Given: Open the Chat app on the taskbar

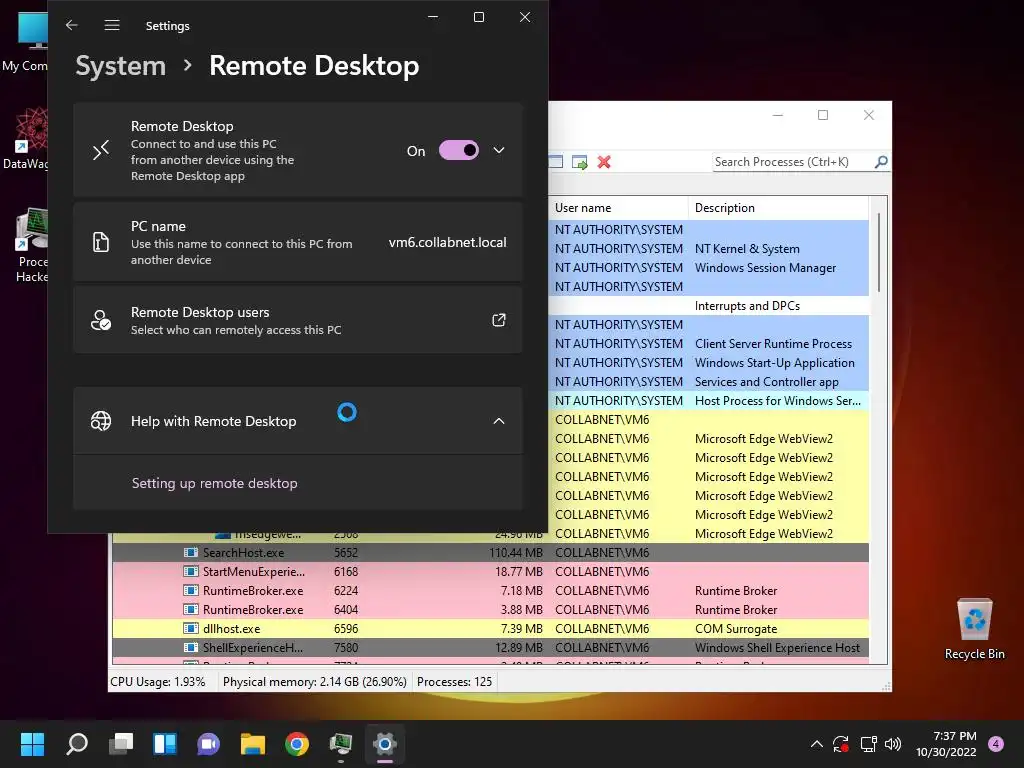Looking at the screenshot, I should (209, 744).
